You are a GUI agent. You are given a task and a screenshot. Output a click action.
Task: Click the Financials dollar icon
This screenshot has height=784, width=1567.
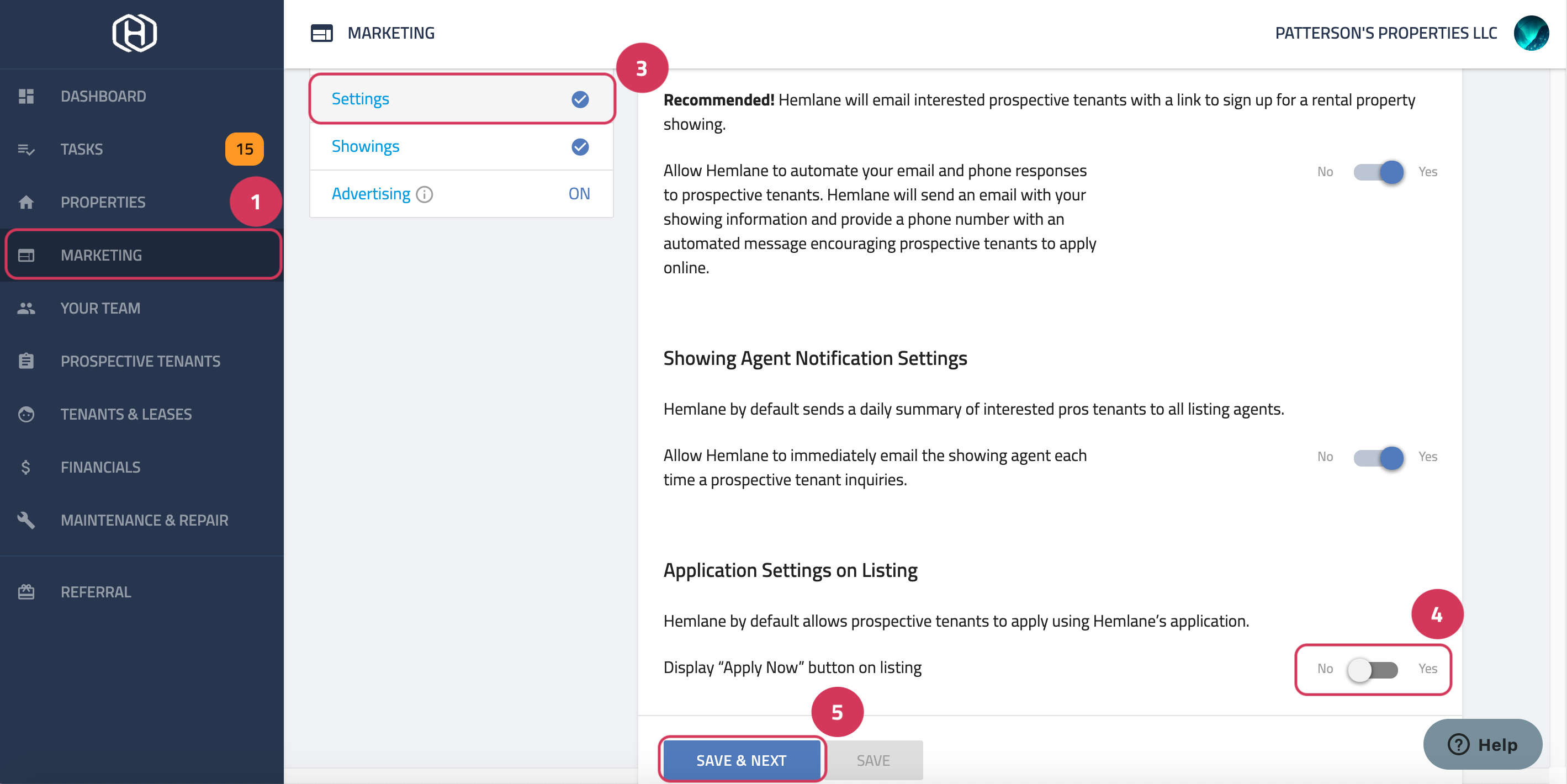[25, 467]
